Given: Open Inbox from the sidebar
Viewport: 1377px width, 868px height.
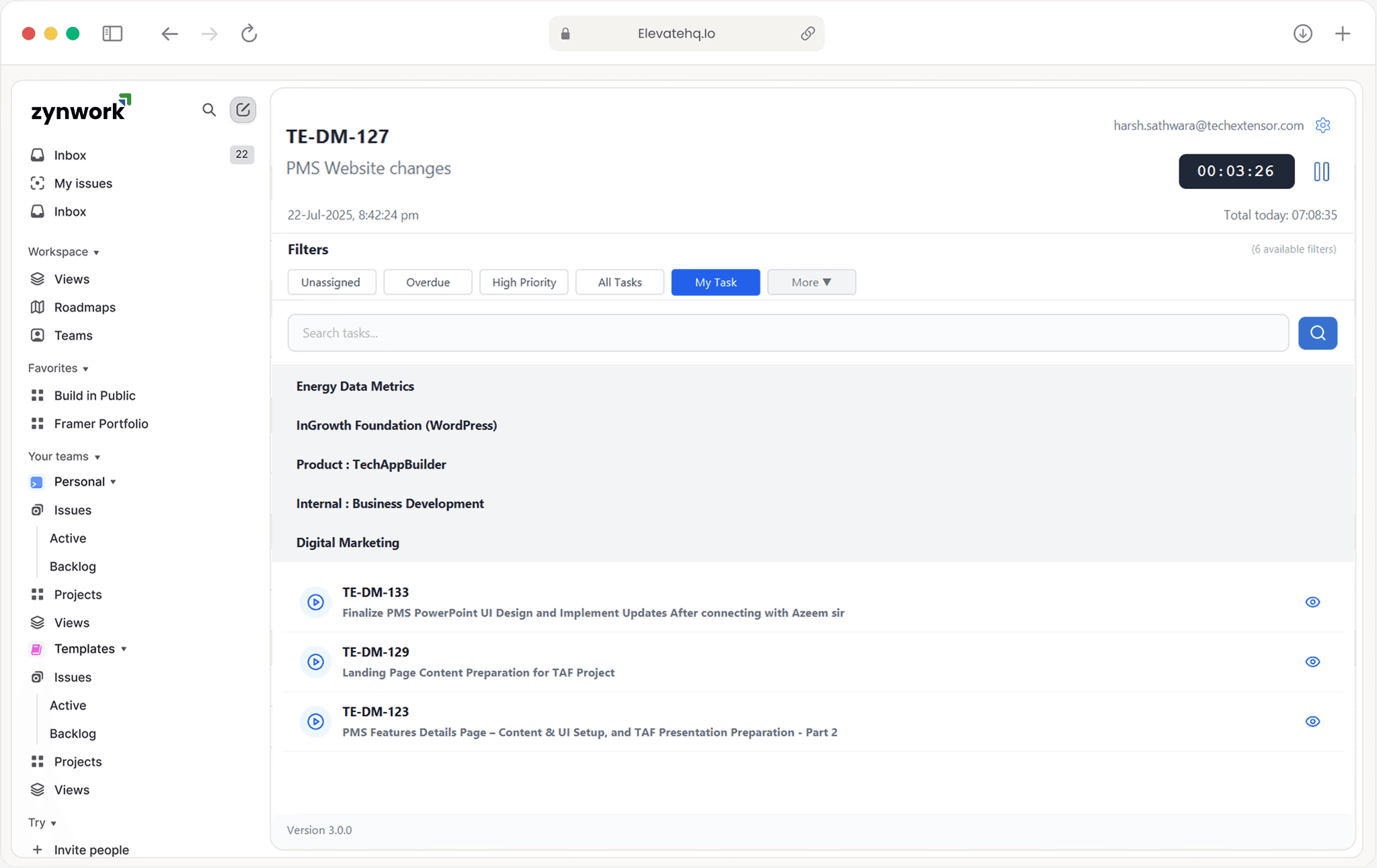Looking at the screenshot, I should coord(71,155).
